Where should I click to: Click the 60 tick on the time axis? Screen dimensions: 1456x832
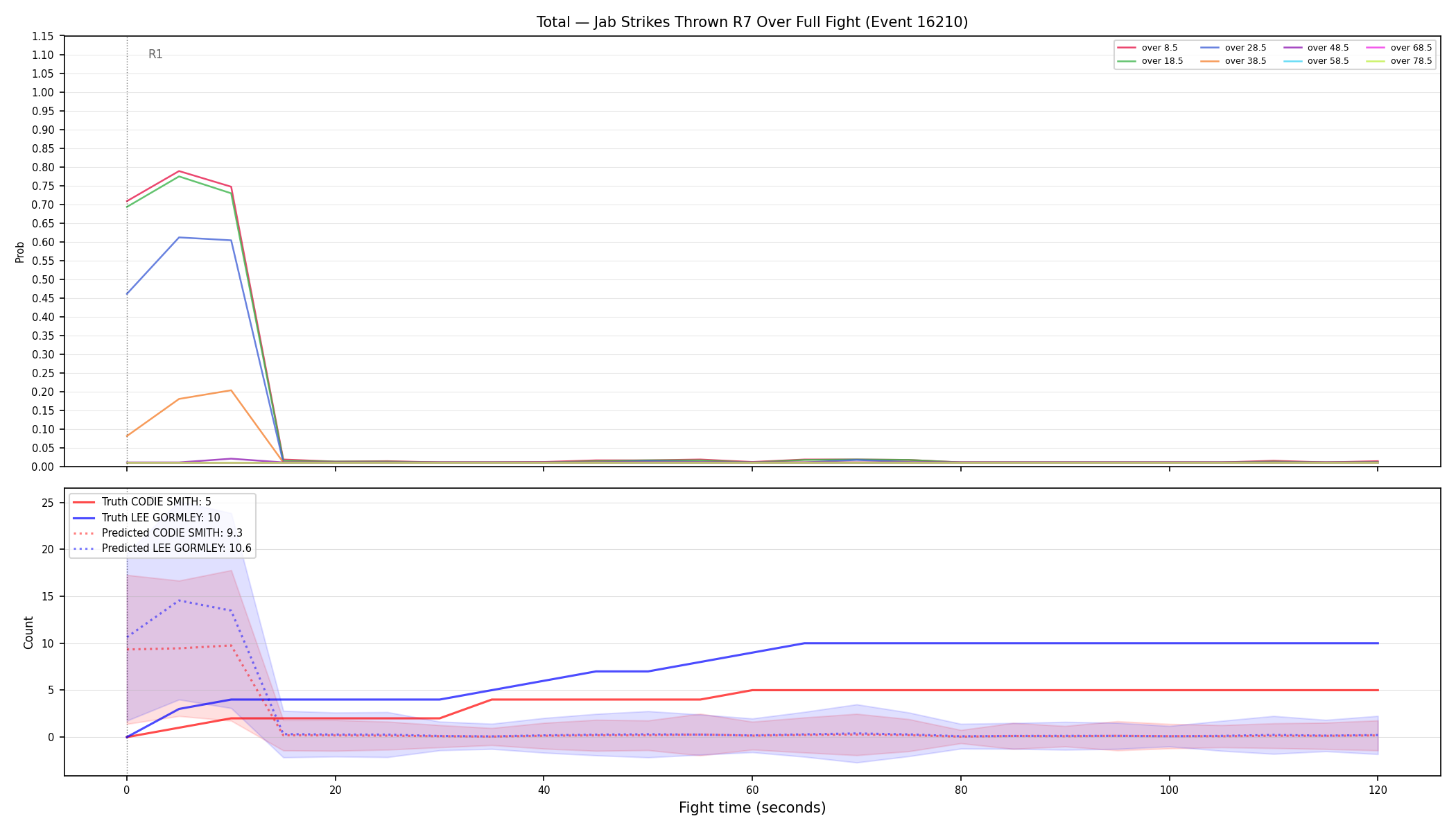(x=752, y=790)
